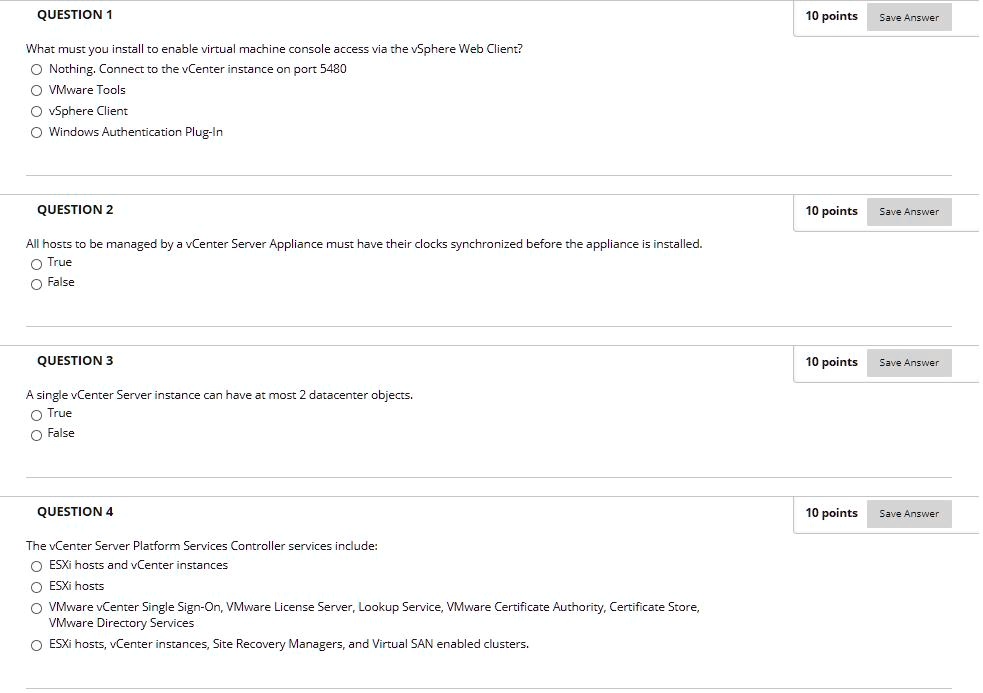Viewport: 983px width, 693px height.
Task: Click the QUESTION 4 heading
Action: point(75,512)
